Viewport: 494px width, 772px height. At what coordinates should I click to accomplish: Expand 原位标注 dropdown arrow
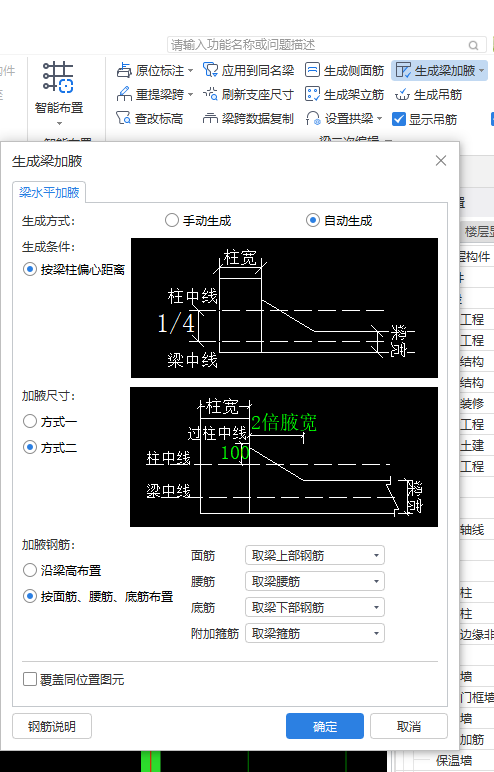pos(191,71)
